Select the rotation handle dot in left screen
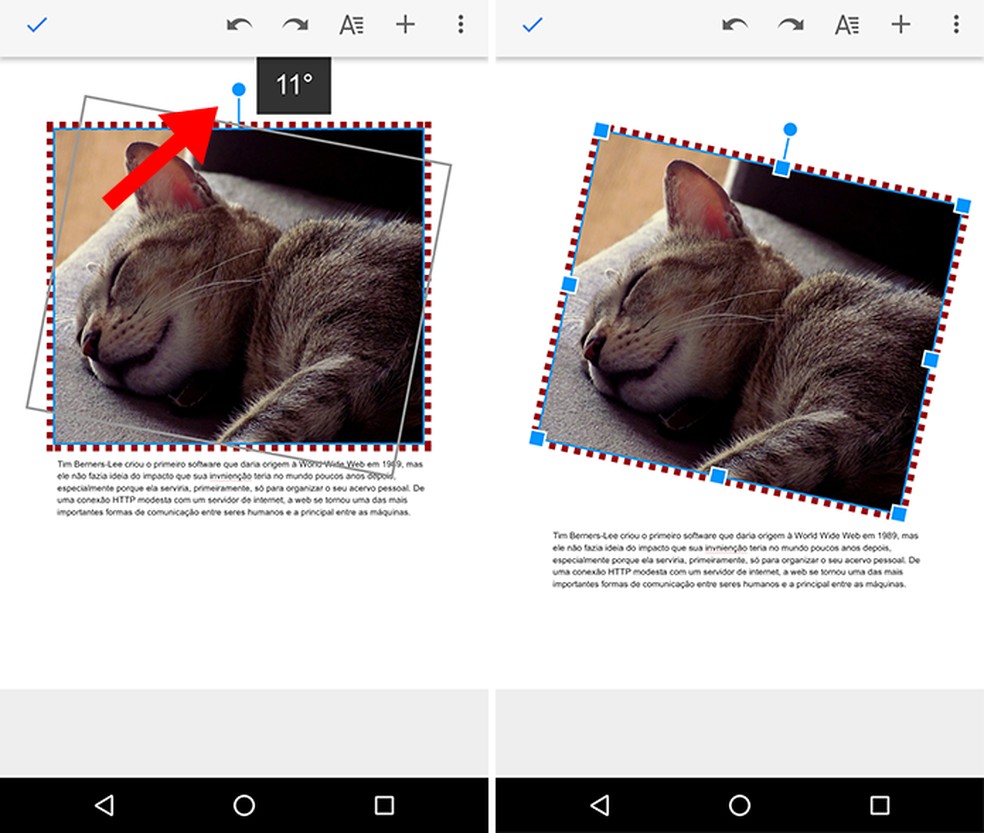 238,90
